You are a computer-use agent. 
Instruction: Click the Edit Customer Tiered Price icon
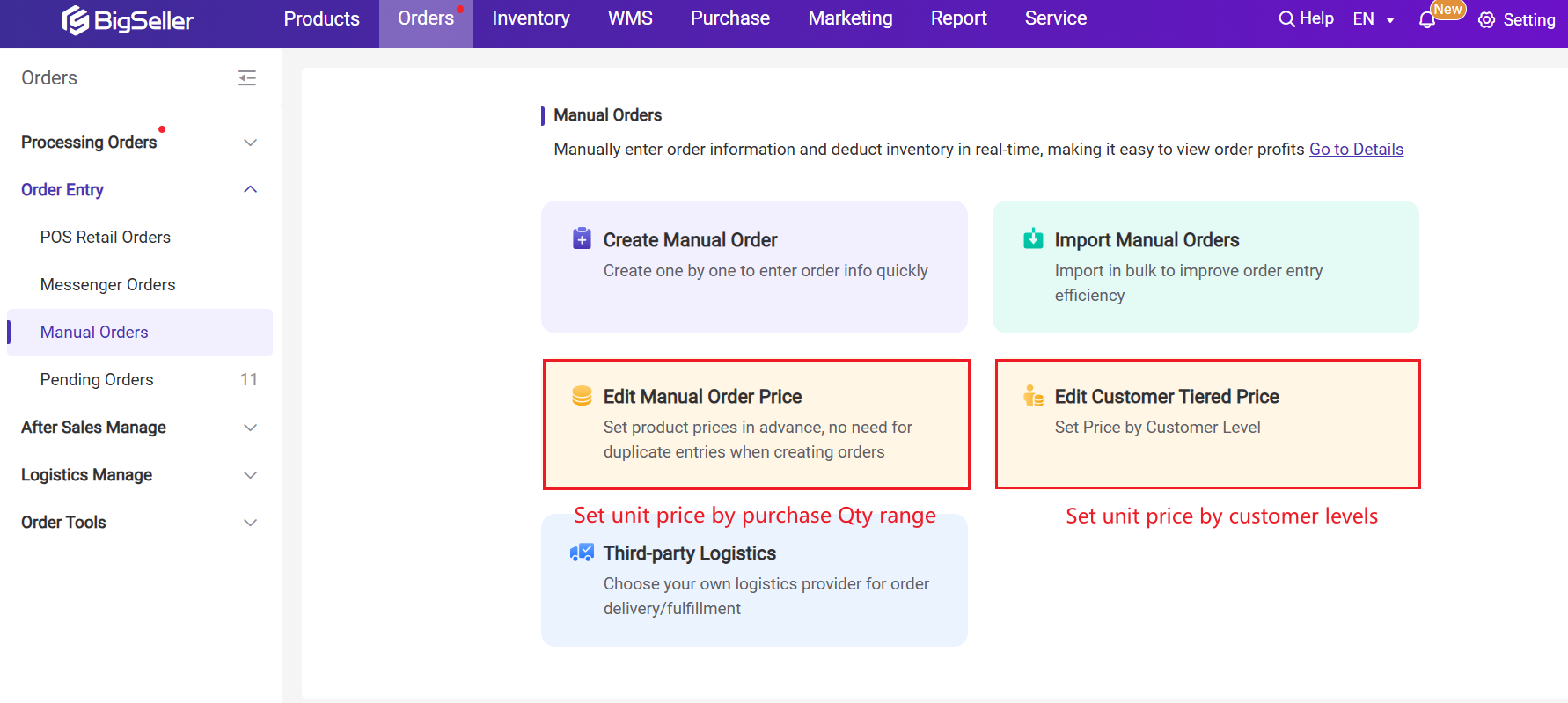[1033, 396]
